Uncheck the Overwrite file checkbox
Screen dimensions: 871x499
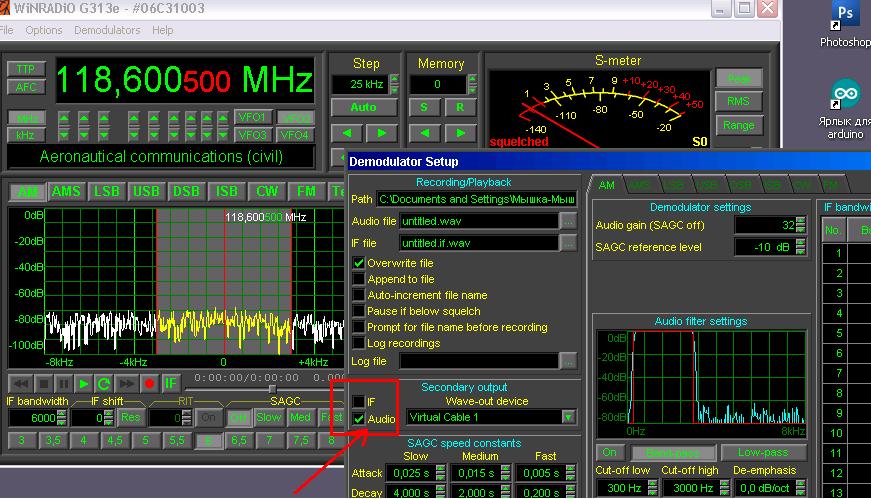pyautogui.click(x=359, y=263)
